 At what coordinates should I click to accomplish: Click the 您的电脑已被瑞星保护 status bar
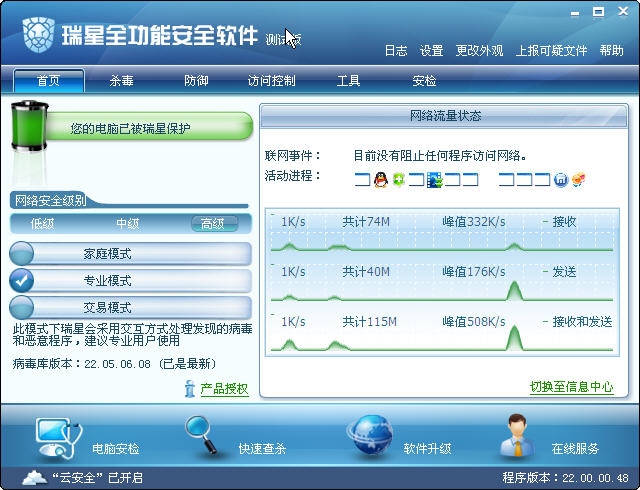point(149,127)
